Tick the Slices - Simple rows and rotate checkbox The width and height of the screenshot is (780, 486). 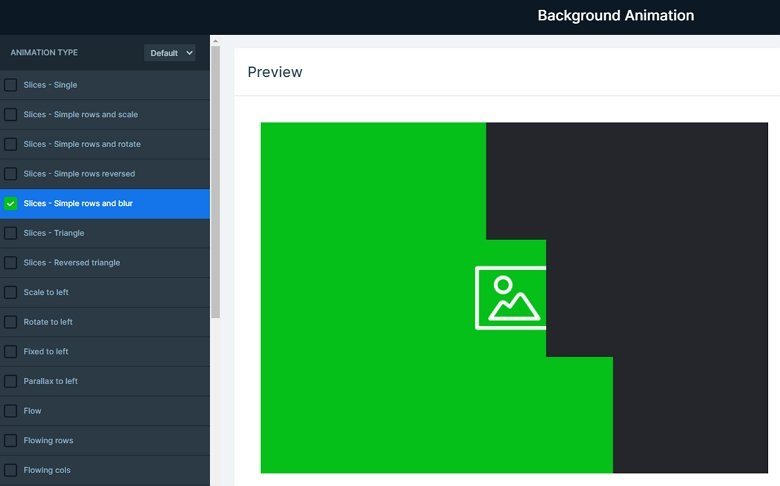[x=10, y=144]
